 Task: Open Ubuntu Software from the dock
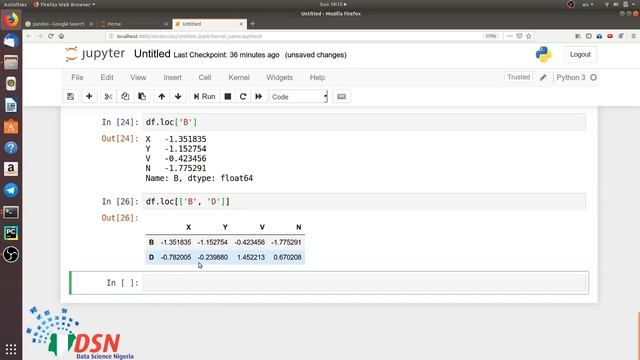[x=11, y=127]
